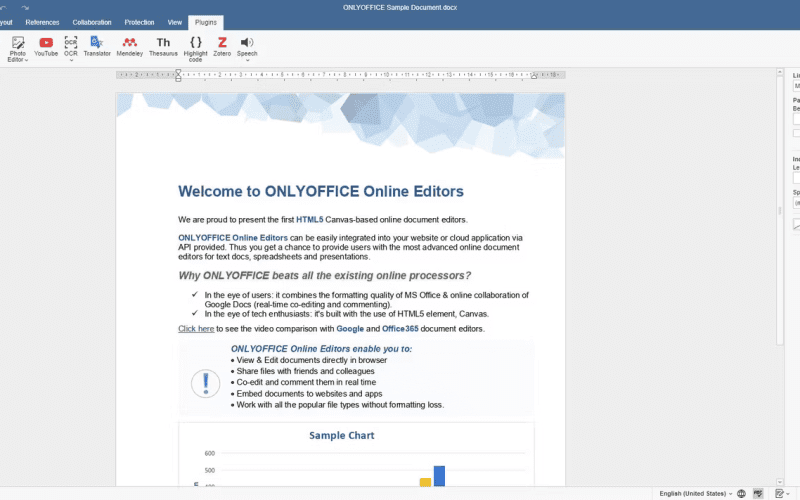This screenshot has width=800, height=500.
Task: Click the Office365 link in document
Action: click(x=400, y=329)
